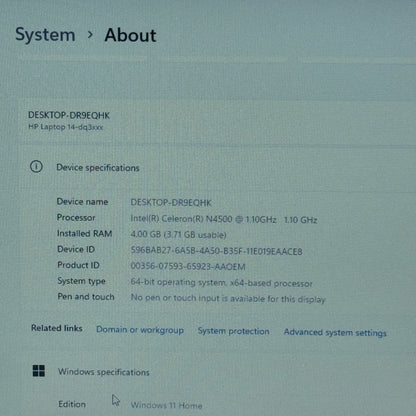Screen dimensions: 416x416
Task: Collapse the Windows specifications section header
Action: (104, 372)
